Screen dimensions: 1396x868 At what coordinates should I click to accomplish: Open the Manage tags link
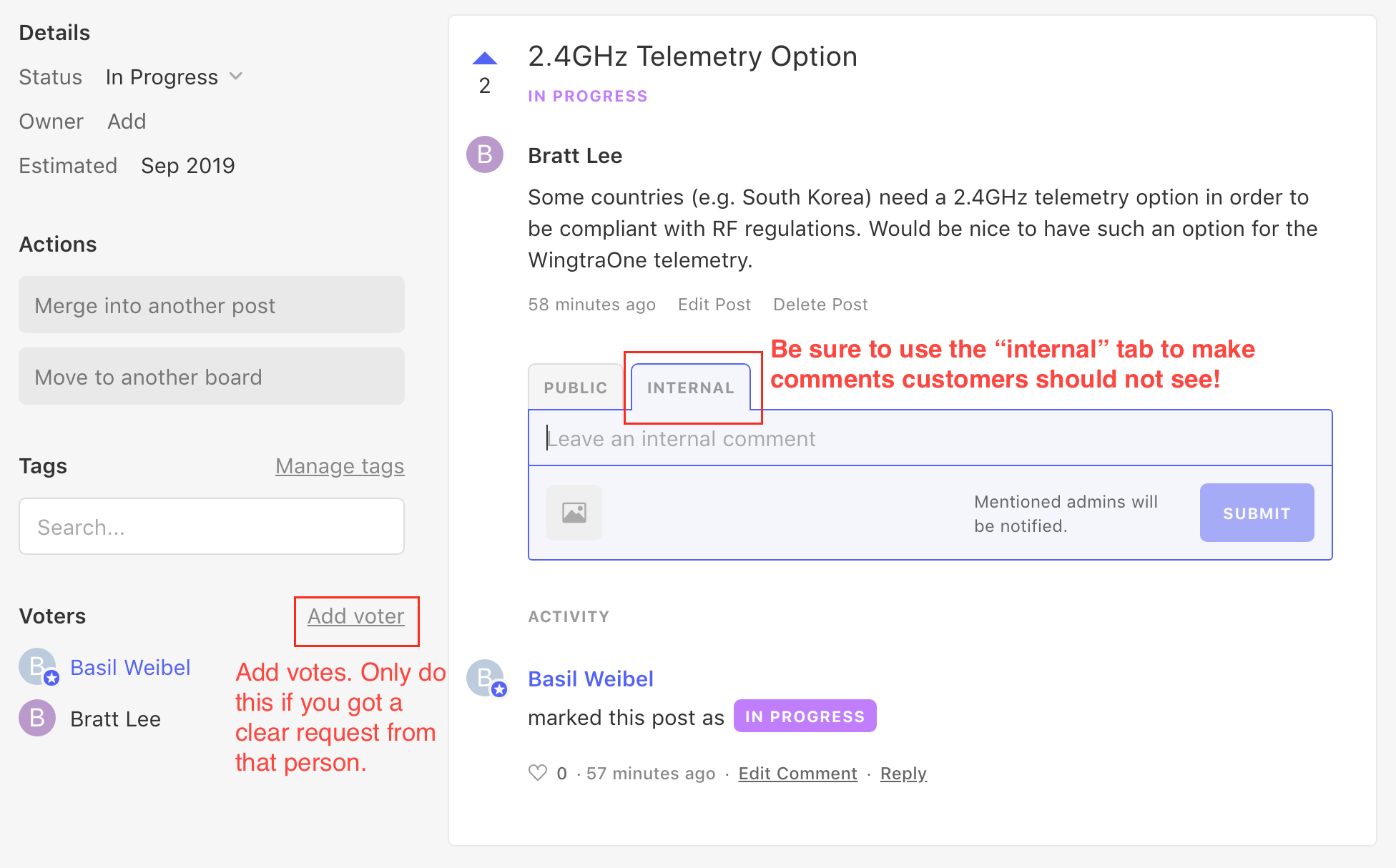340,466
